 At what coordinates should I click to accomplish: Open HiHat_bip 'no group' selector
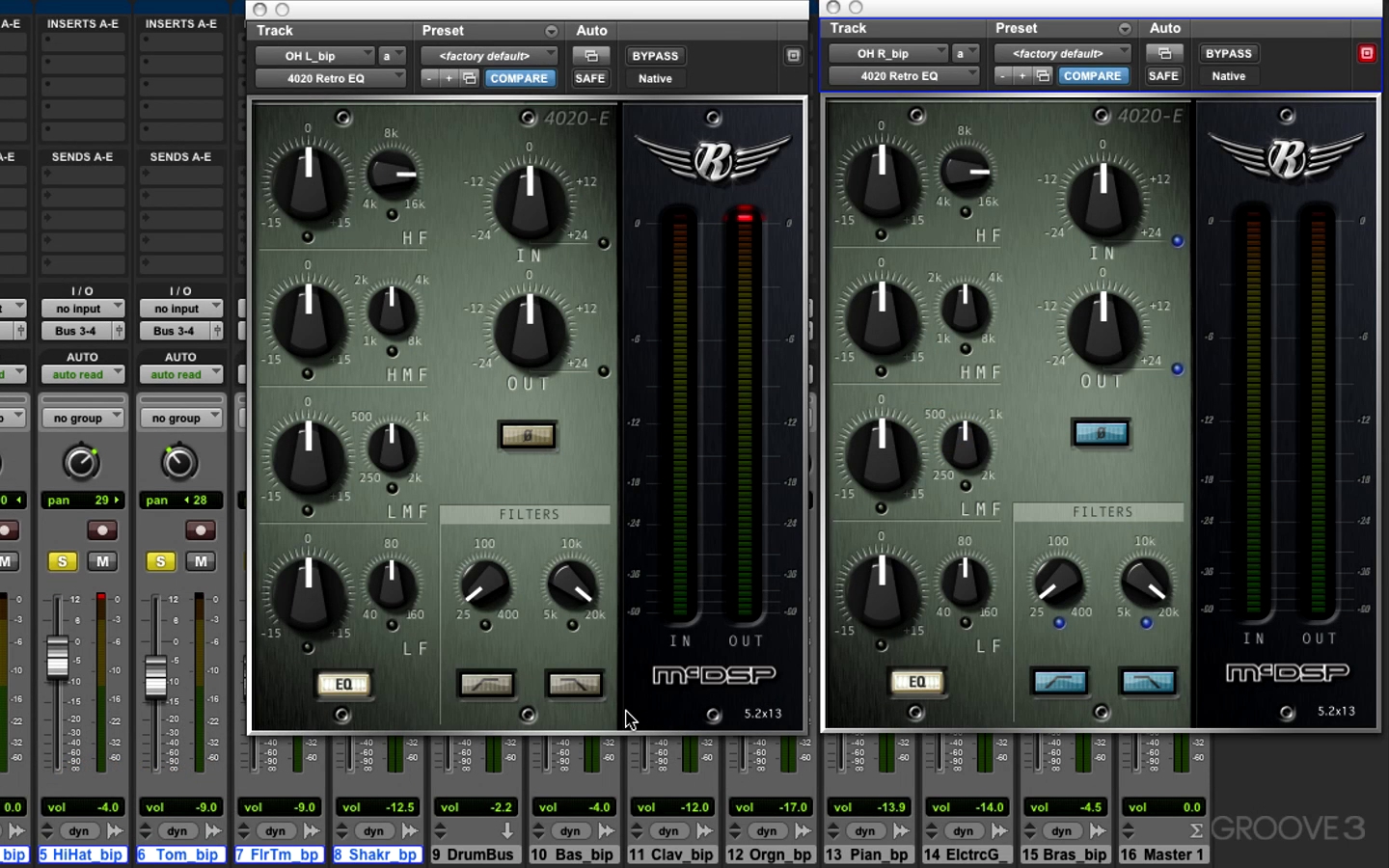(83, 418)
